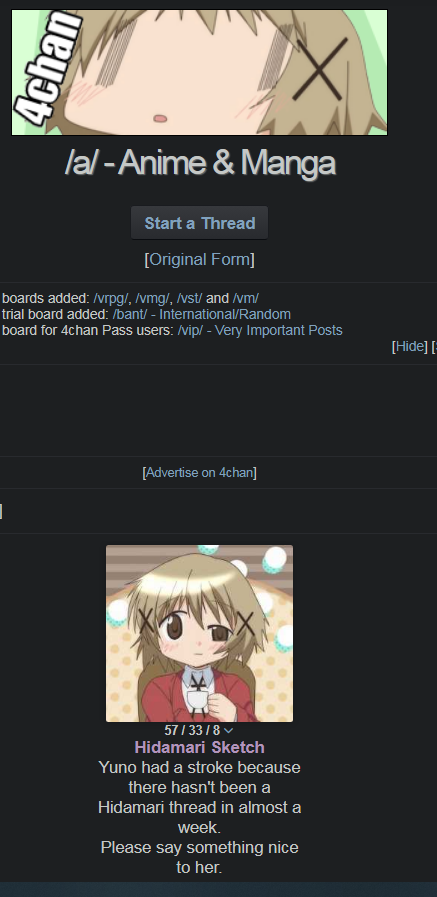Visit the /vrpg/ board link
Viewport: 437px width, 897px height.
click(111, 298)
